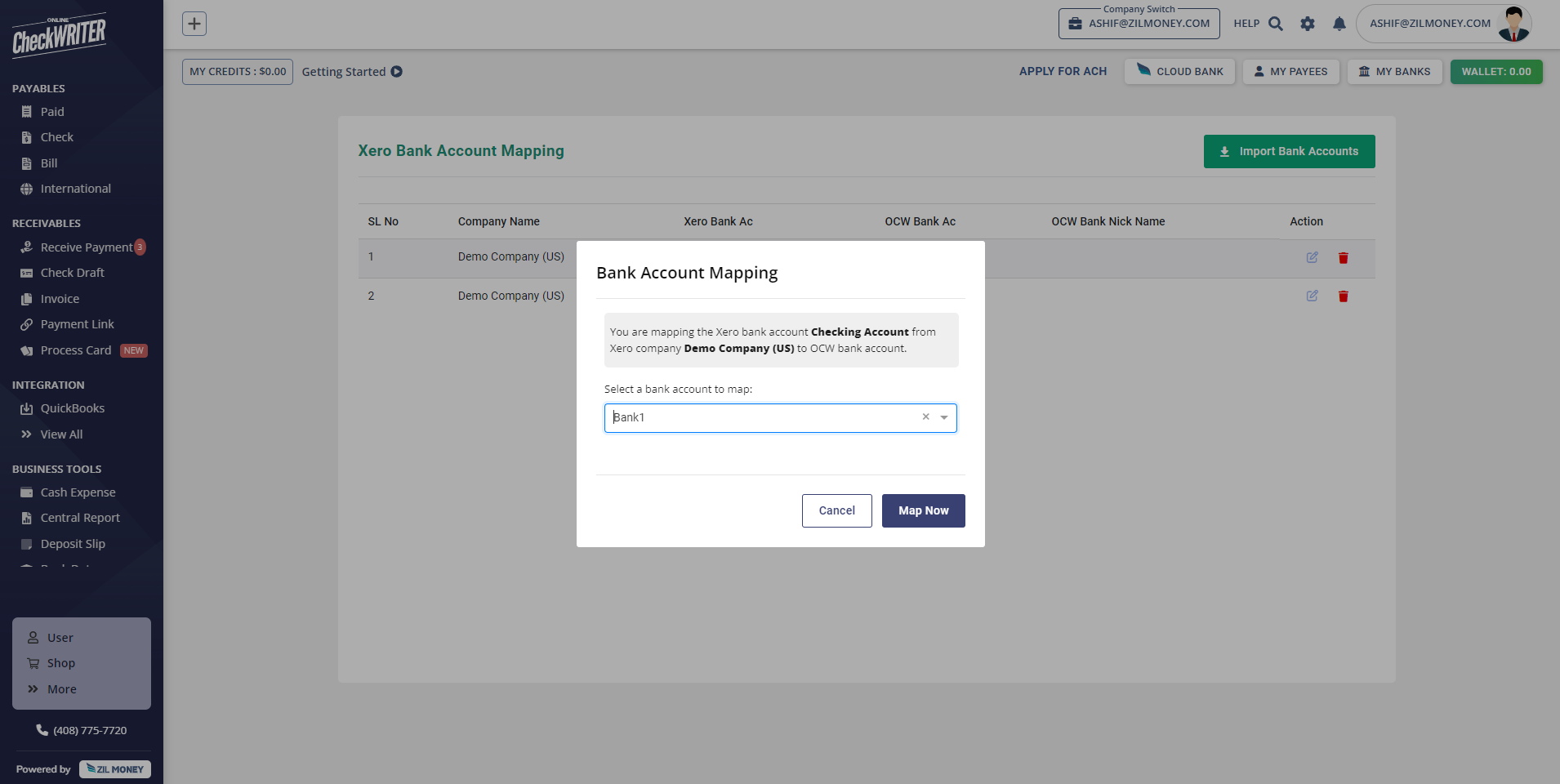1560x784 pixels.
Task: Click the WALLET balance button
Action: pyautogui.click(x=1496, y=72)
